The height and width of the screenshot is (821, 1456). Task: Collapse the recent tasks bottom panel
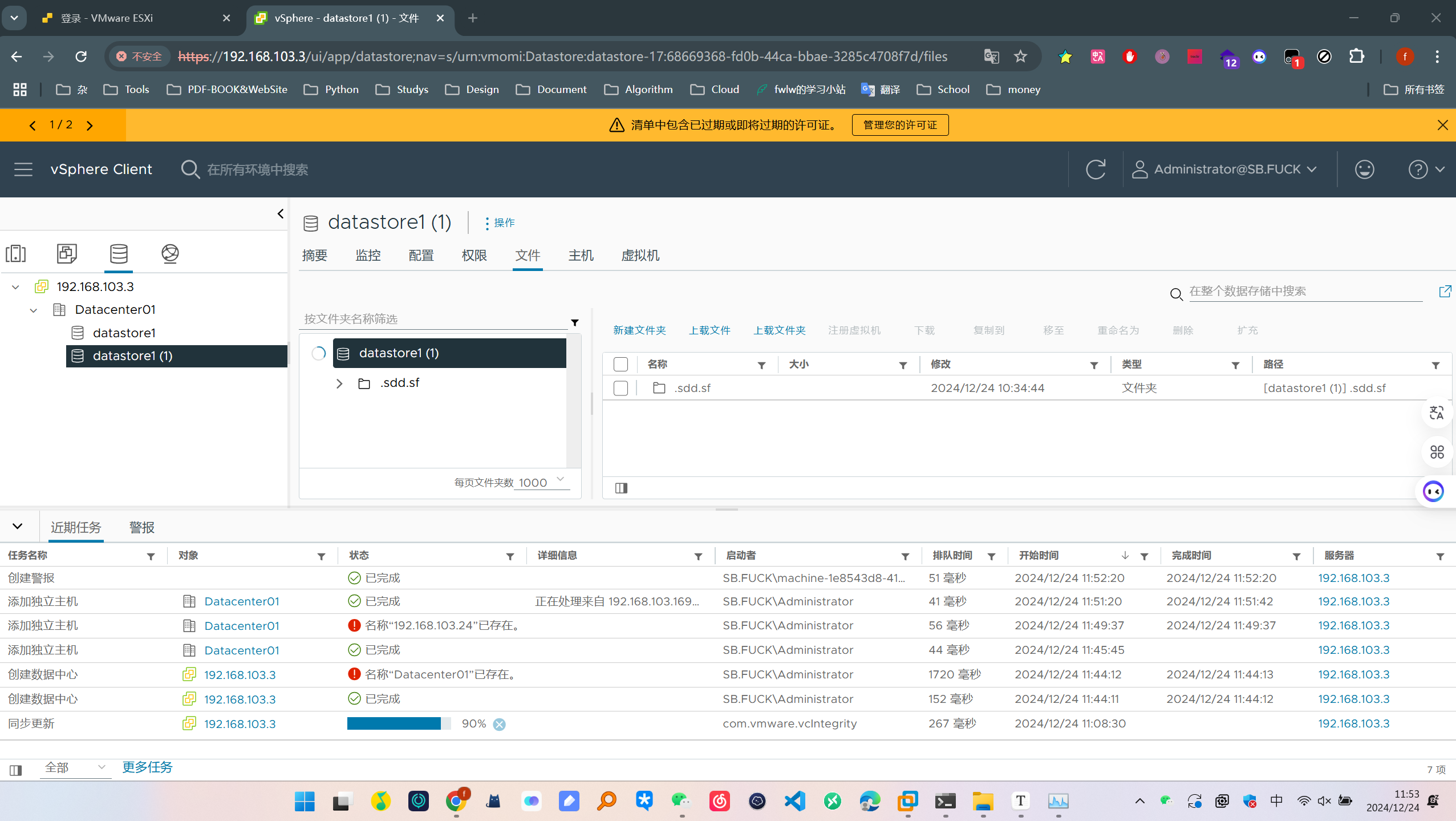point(18,526)
